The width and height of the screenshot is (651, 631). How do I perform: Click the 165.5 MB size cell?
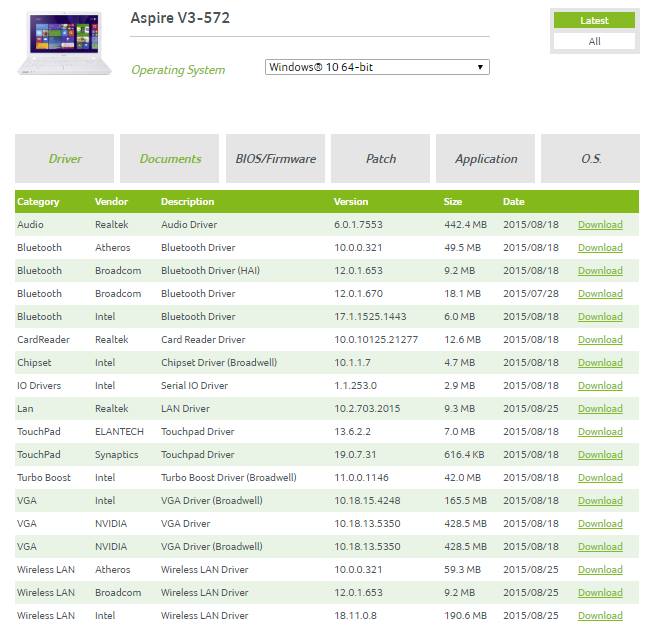coord(465,501)
